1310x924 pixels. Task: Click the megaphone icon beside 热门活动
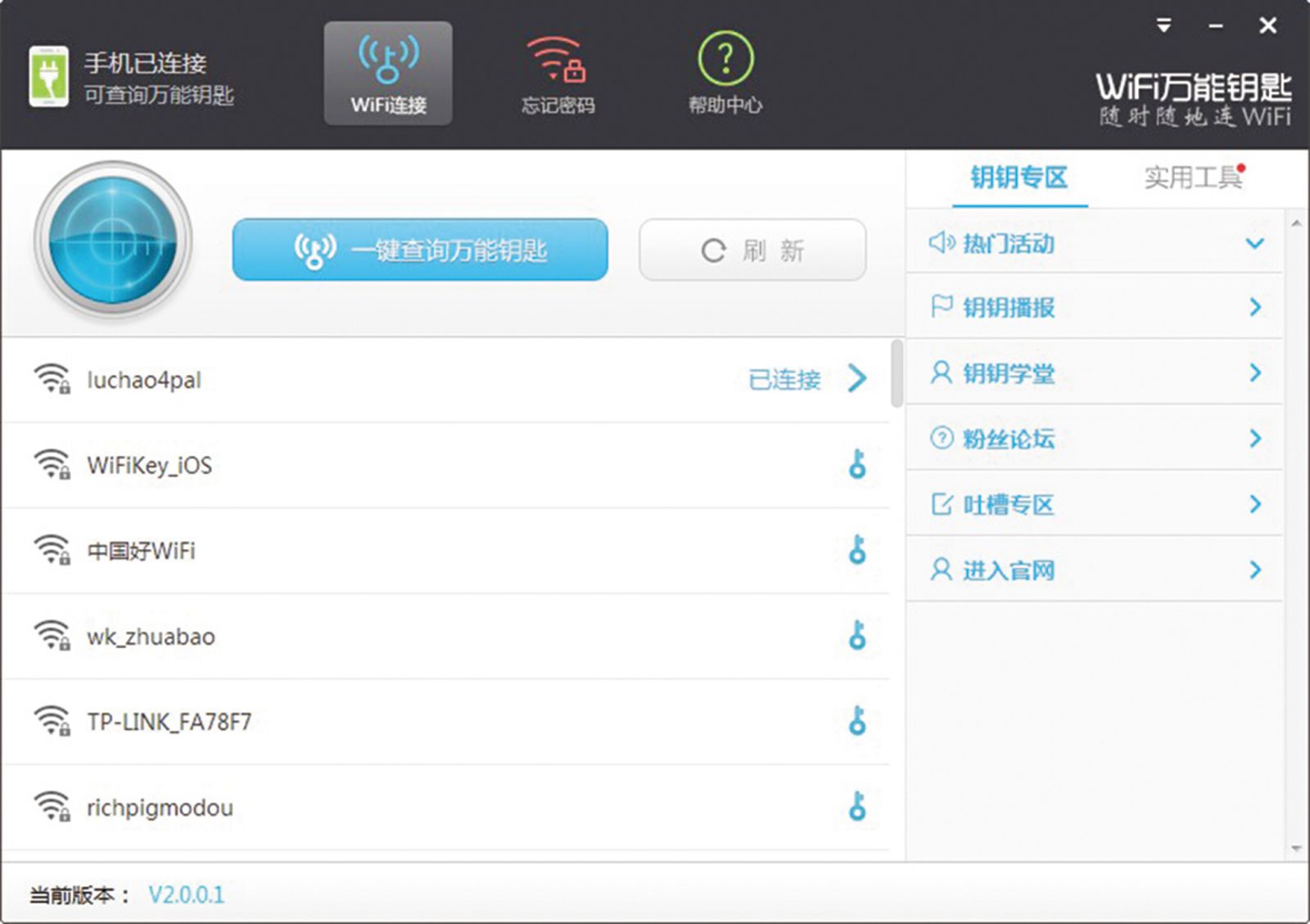[x=942, y=242]
